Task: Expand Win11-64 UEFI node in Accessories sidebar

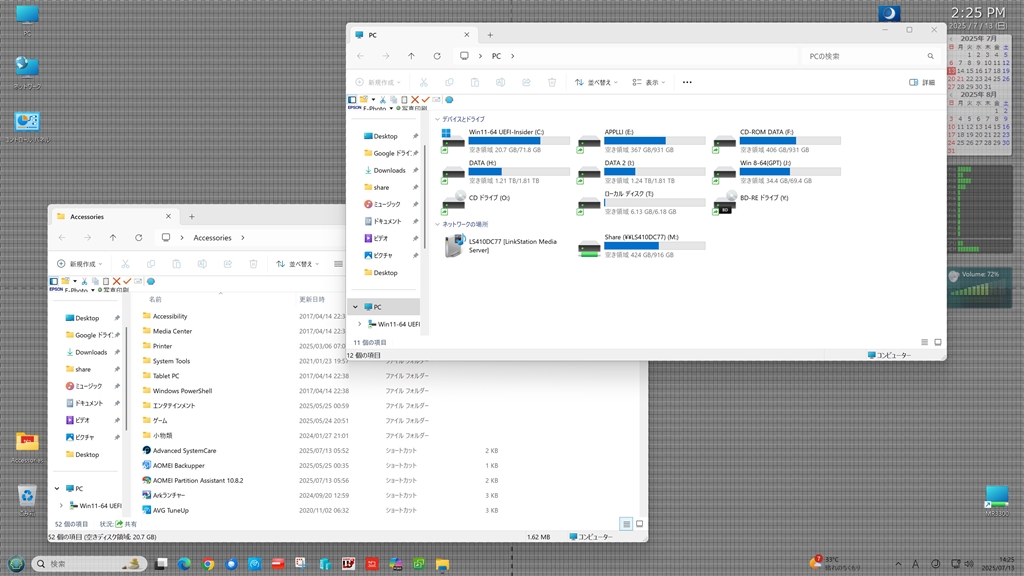Action: coord(61,505)
